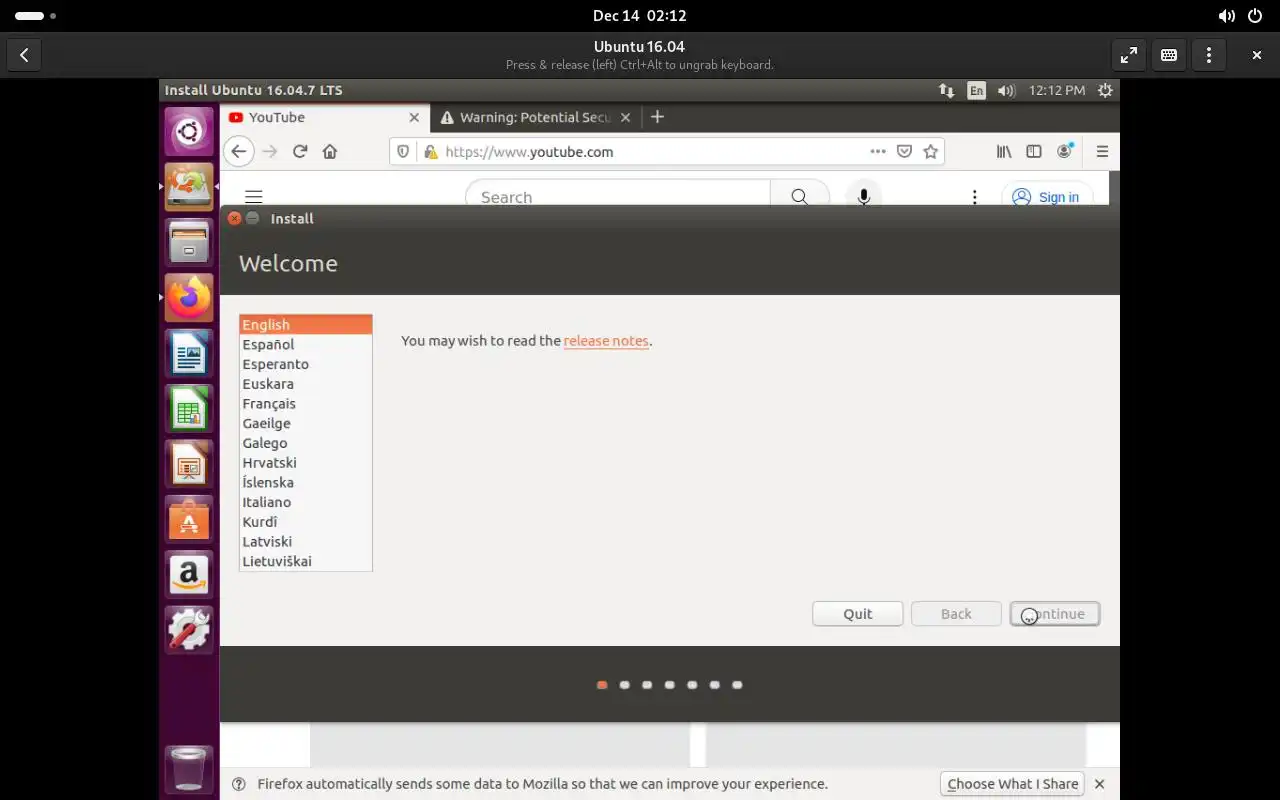Select Euskara in the language list
This screenshot has height=800, width=1280.
click(306, 384)
